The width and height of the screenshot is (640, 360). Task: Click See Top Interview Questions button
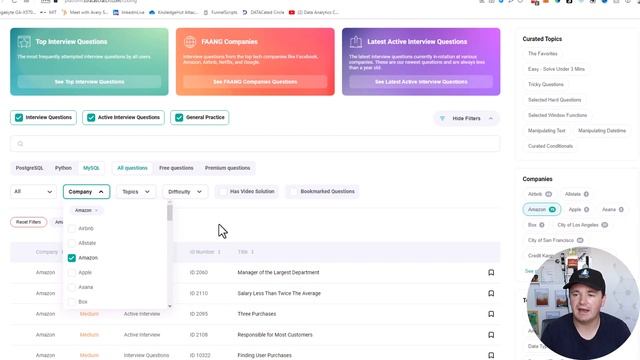(x=89, y=82)
